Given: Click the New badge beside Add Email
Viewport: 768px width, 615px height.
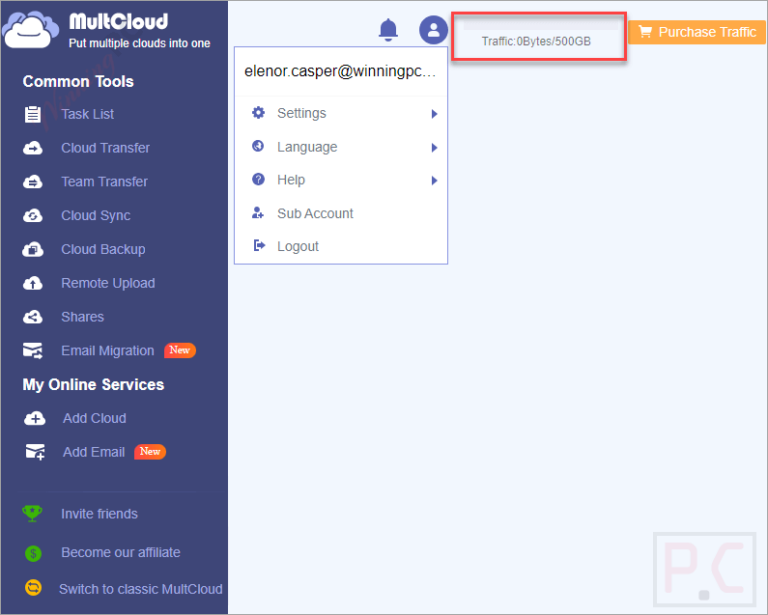Looking at the screenshot, I should (150, 451).
